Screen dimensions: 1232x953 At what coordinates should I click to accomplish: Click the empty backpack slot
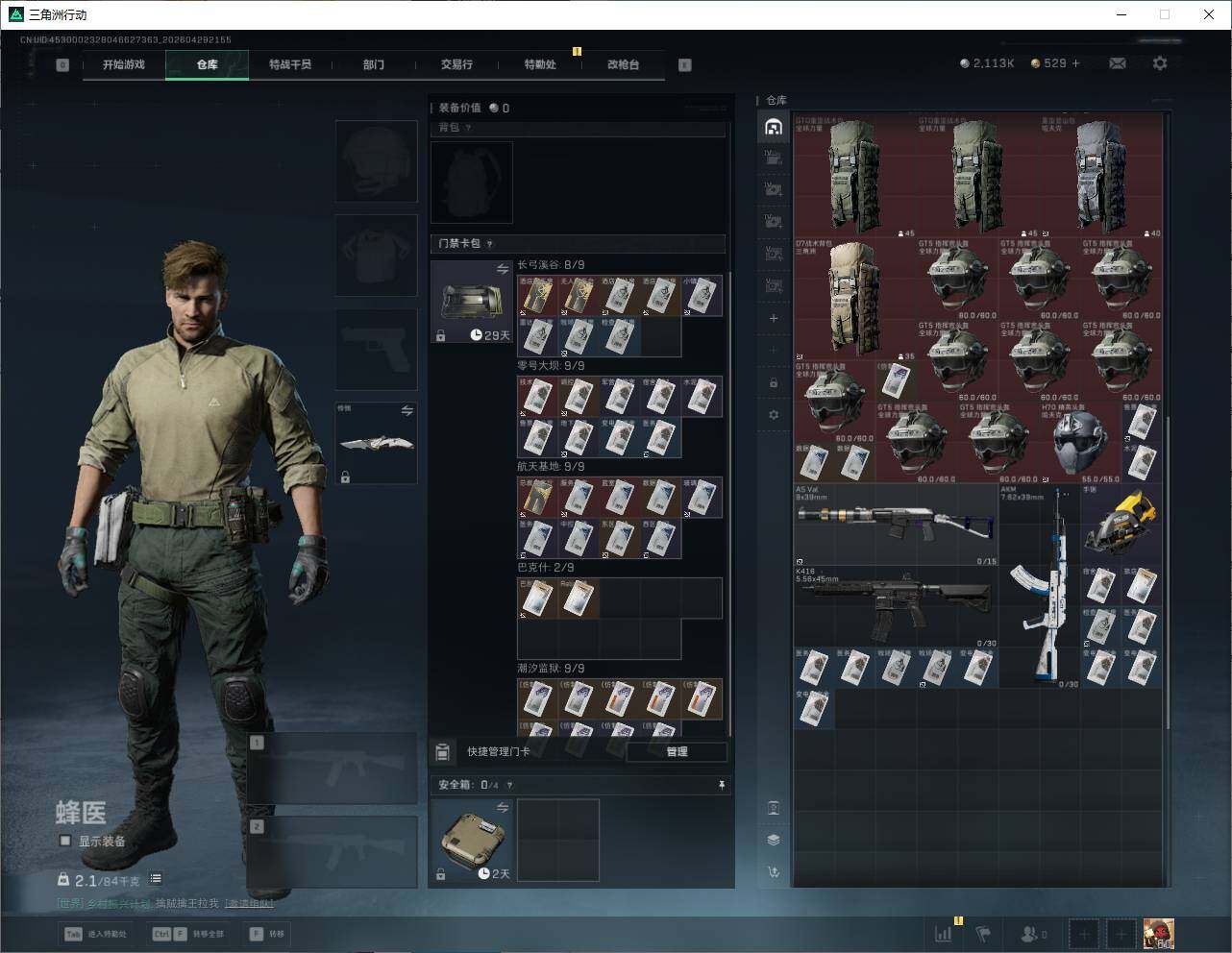472,183
